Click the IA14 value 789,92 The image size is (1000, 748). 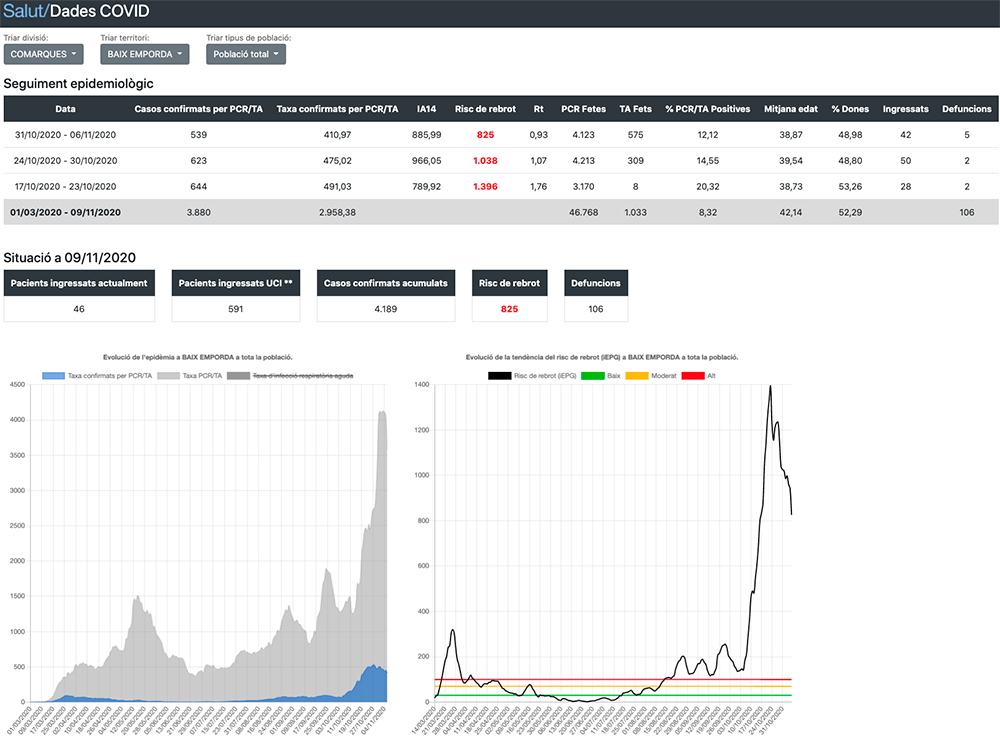[x=427, y=186]
